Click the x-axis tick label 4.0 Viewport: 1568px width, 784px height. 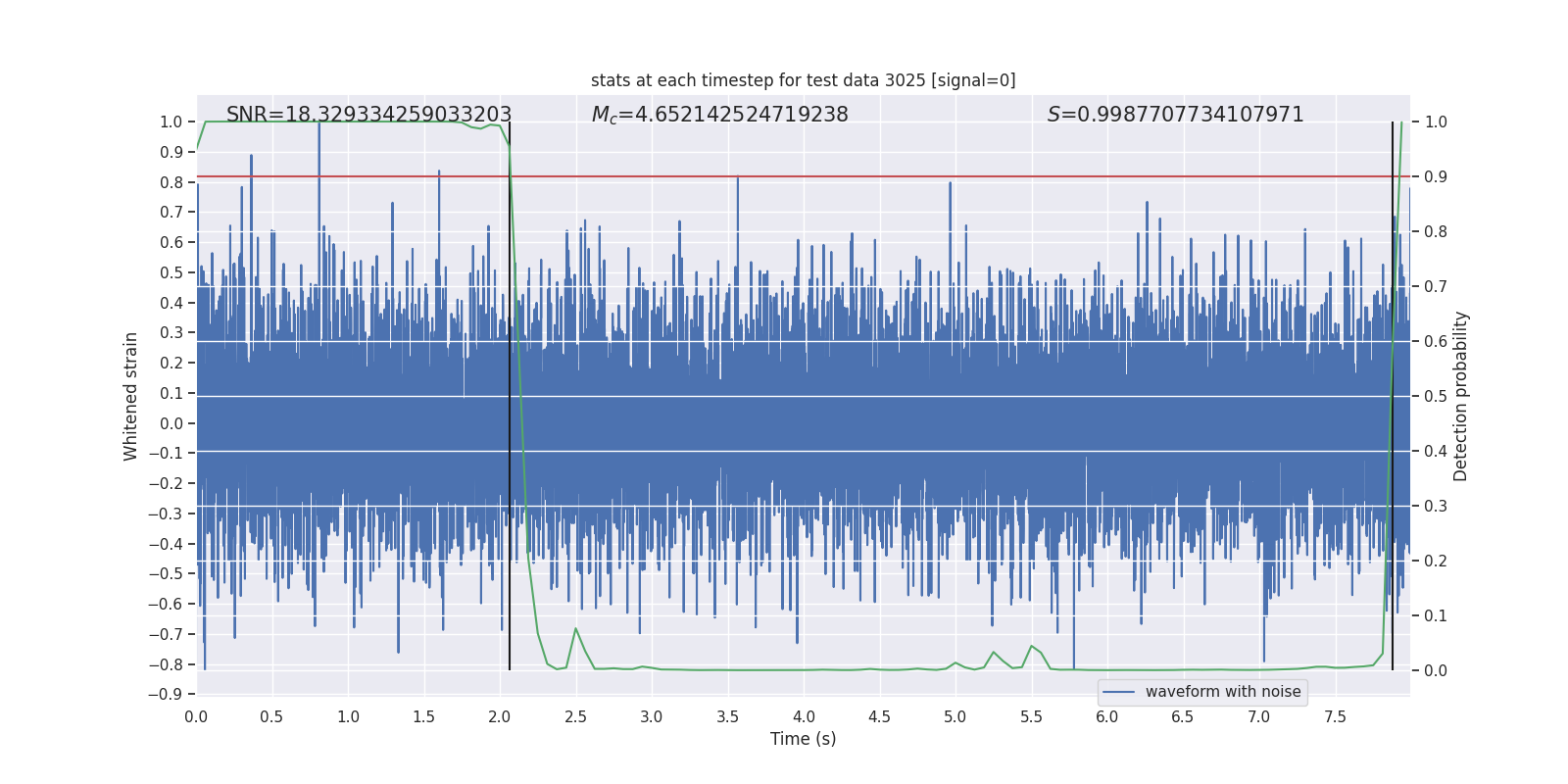coord(804,716)
